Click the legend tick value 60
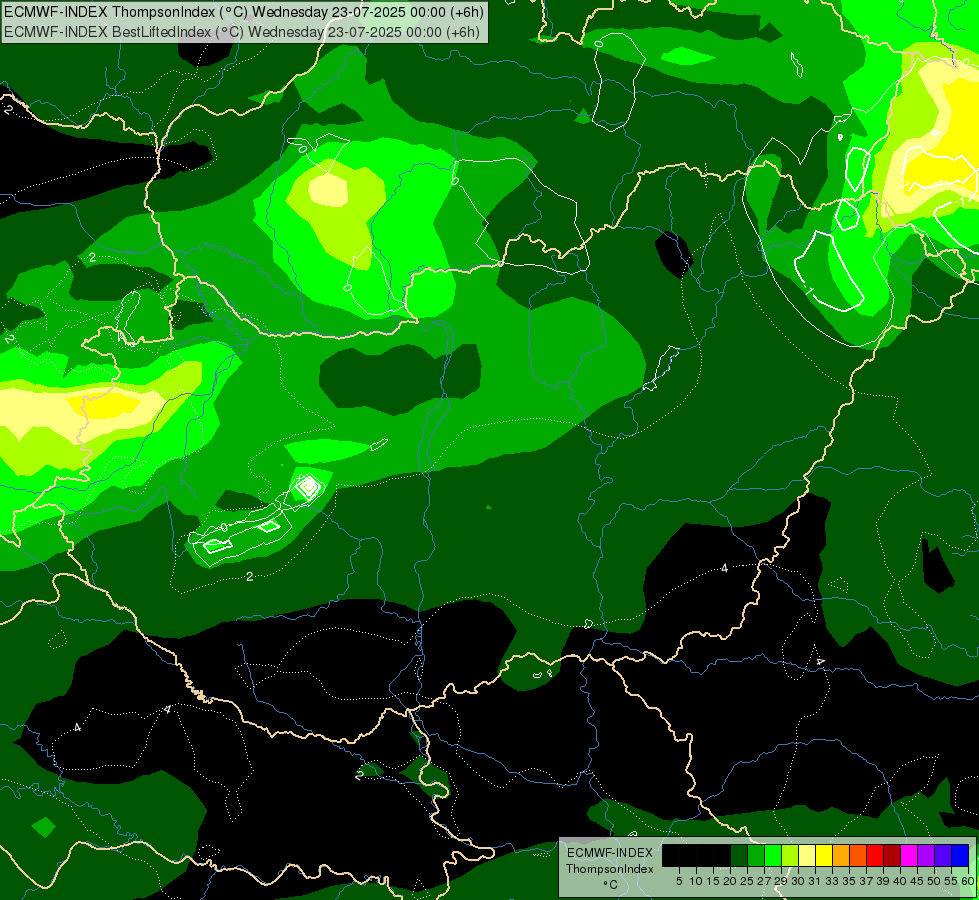Viewport: 979px width, 900px height. pos(968,881)
